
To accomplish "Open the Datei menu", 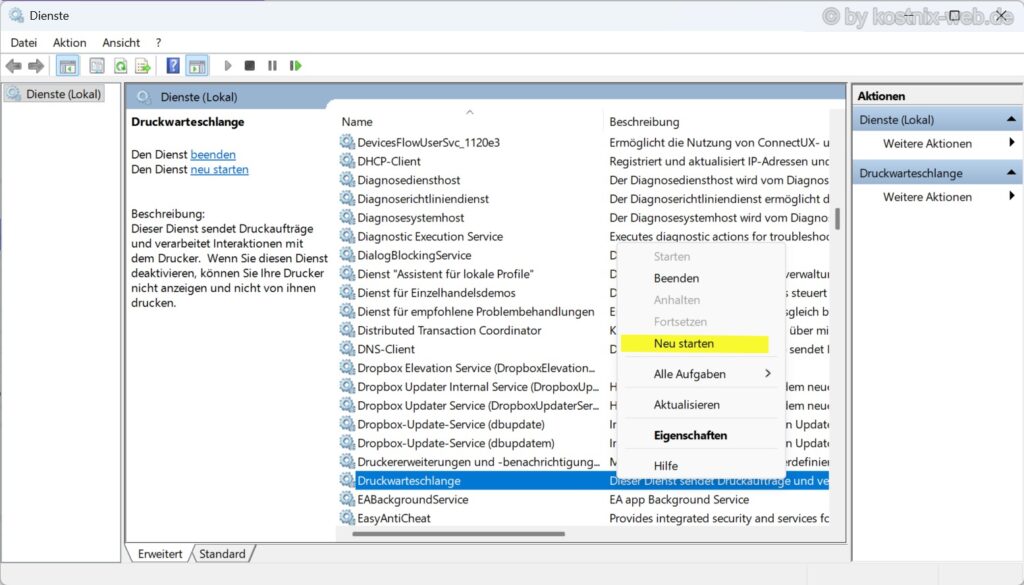I will point(24,42).
